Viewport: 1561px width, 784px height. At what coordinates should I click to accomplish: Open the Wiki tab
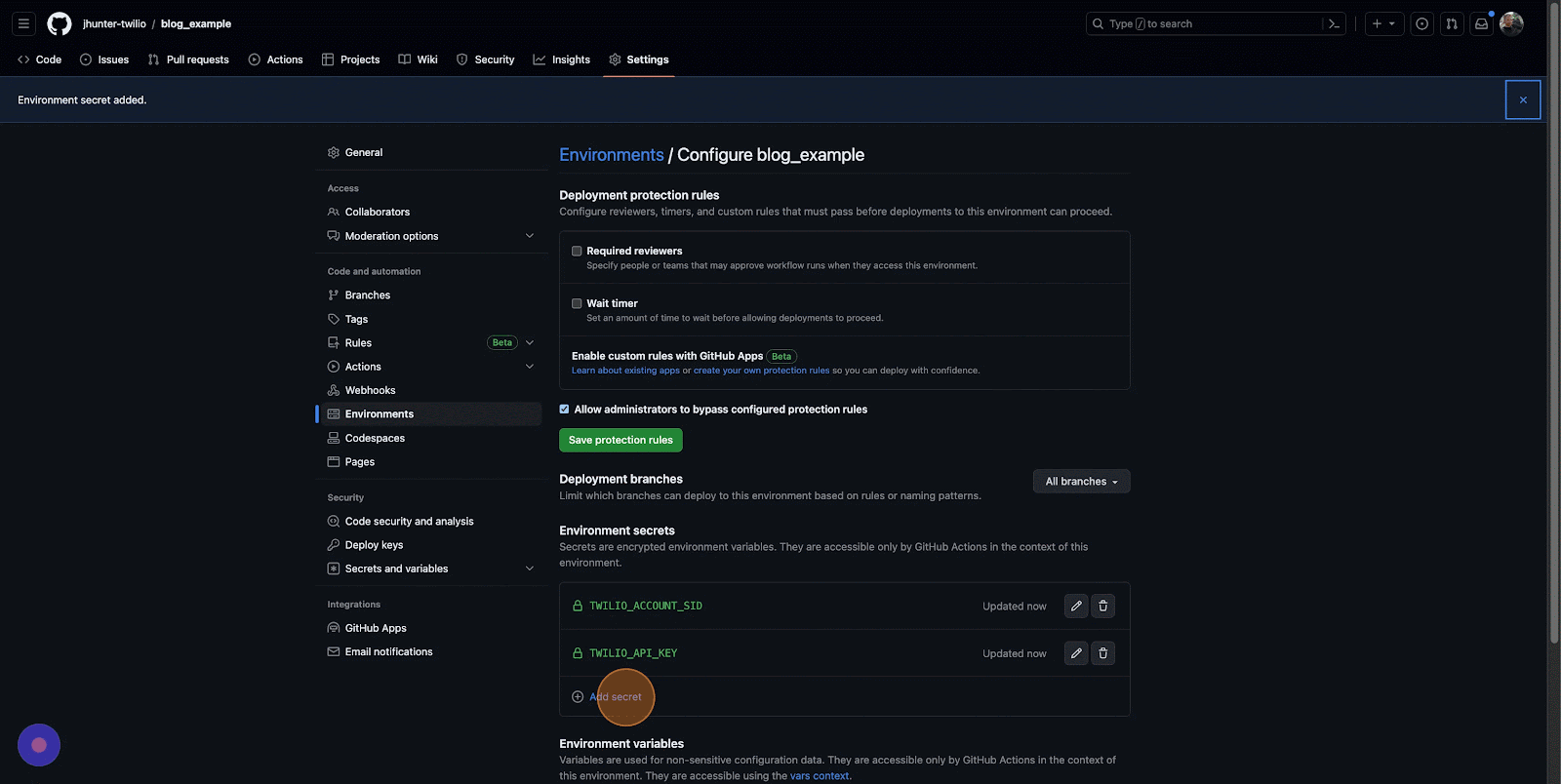[418, 59]
